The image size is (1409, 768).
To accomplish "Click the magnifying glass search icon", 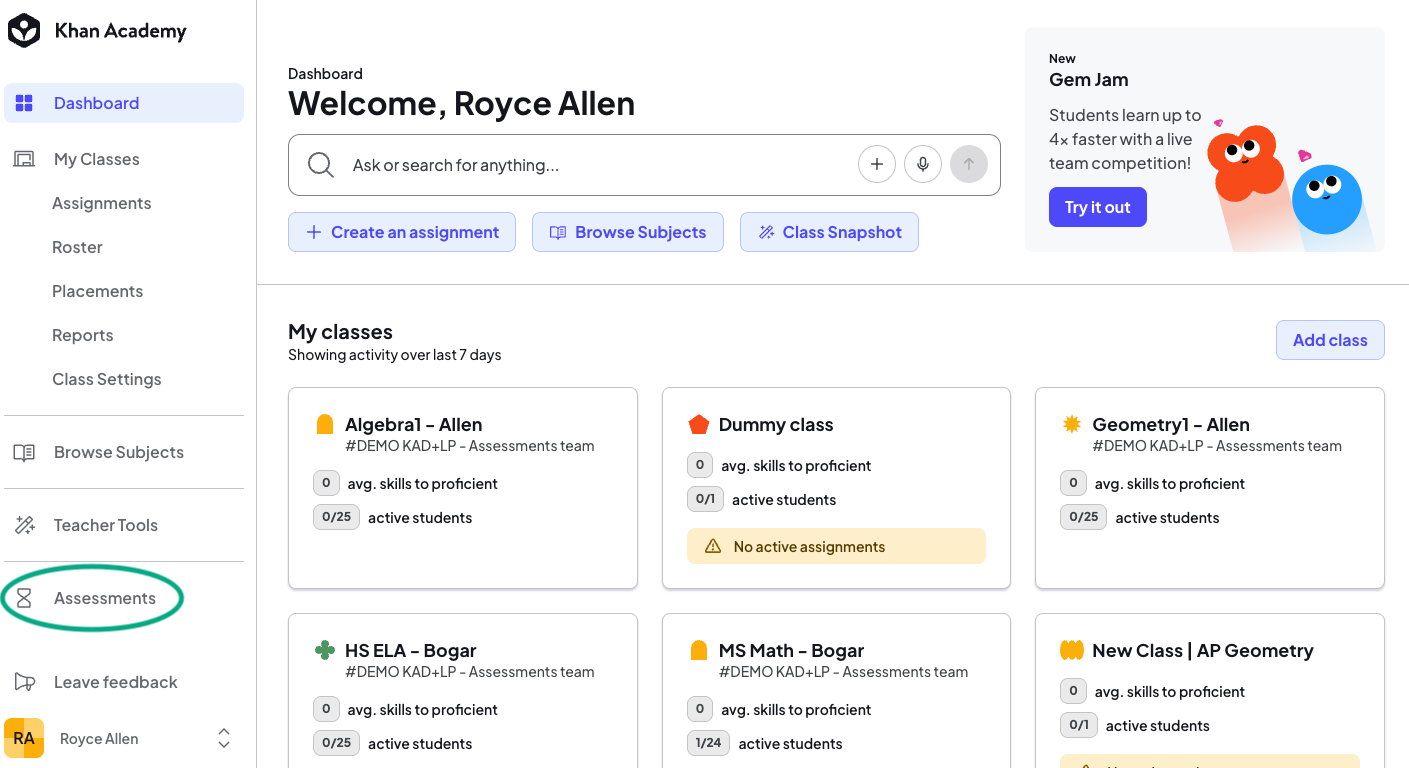I will coord(321,165).
